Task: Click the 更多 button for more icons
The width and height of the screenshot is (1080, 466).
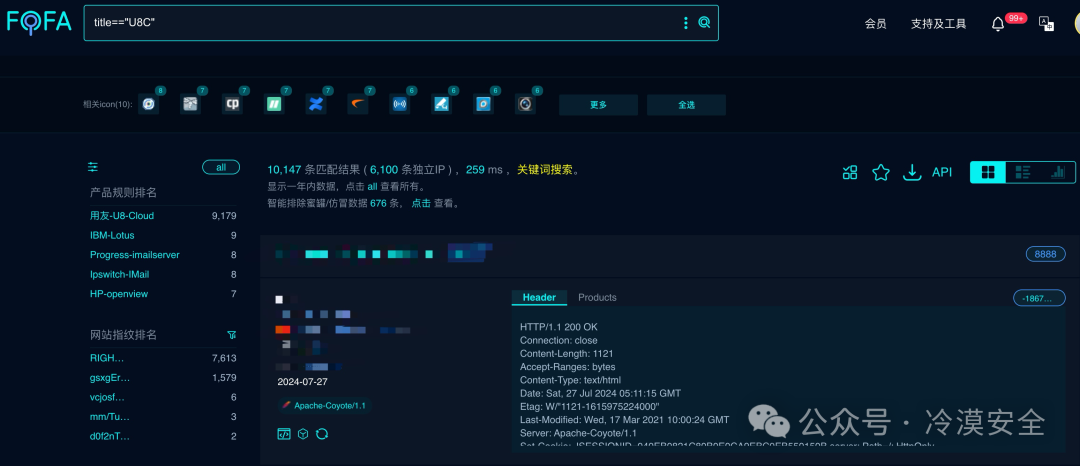Action: 598,105
